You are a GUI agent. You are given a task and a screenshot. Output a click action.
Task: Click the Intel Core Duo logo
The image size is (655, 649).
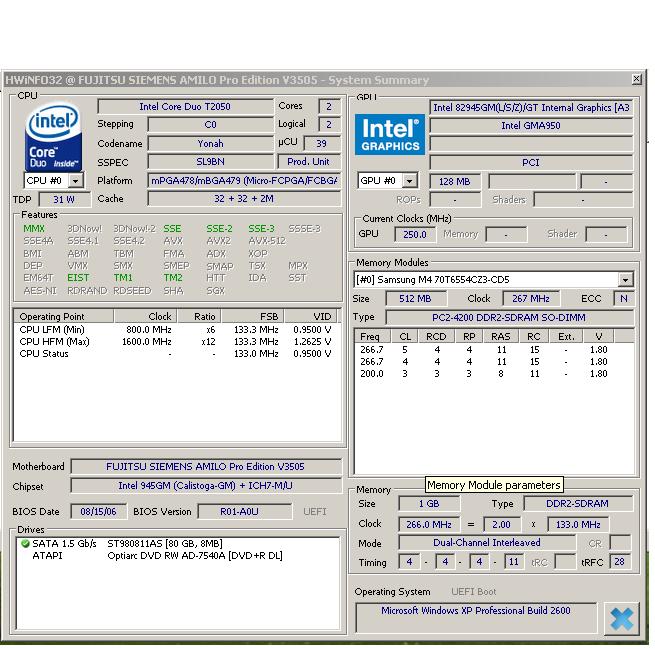pyautogui.click(x=53, y=136)
